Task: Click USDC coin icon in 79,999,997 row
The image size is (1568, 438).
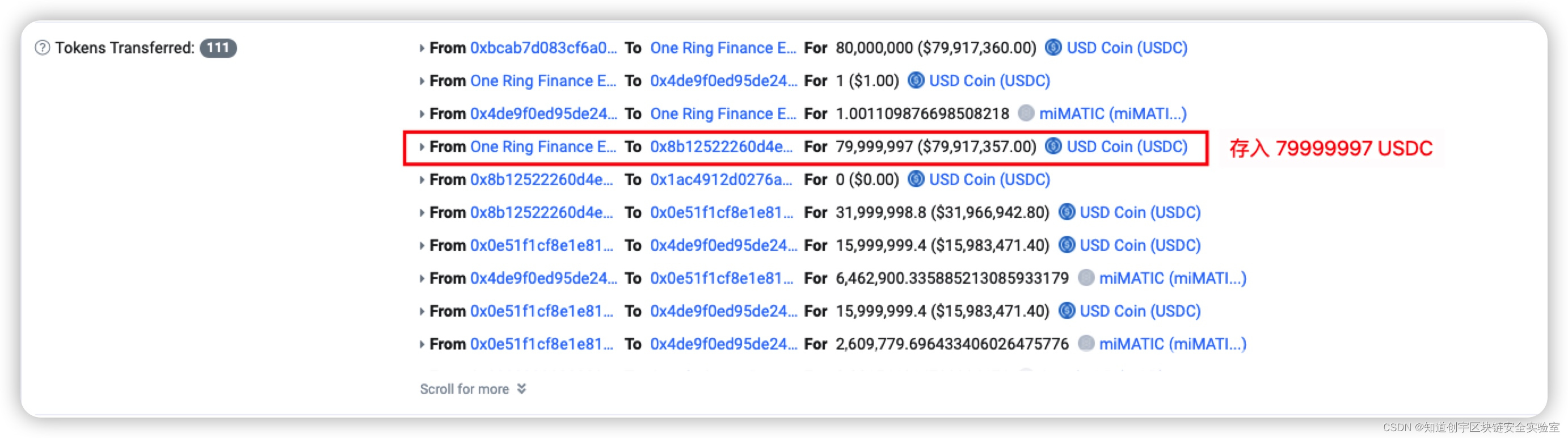Action: (x=1053, y=146)
